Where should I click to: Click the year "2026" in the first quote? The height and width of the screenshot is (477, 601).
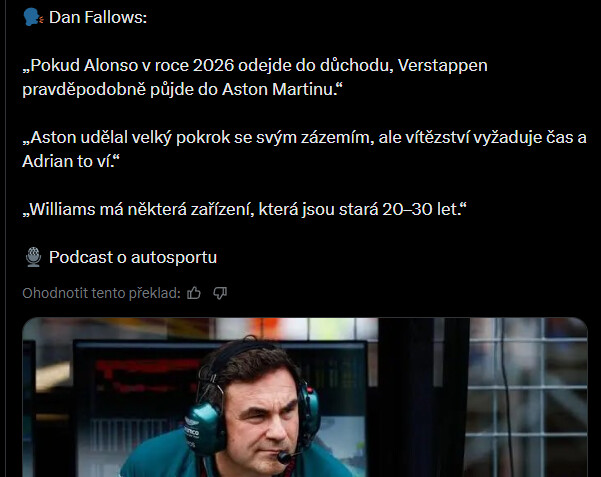(x=213, y=66)
